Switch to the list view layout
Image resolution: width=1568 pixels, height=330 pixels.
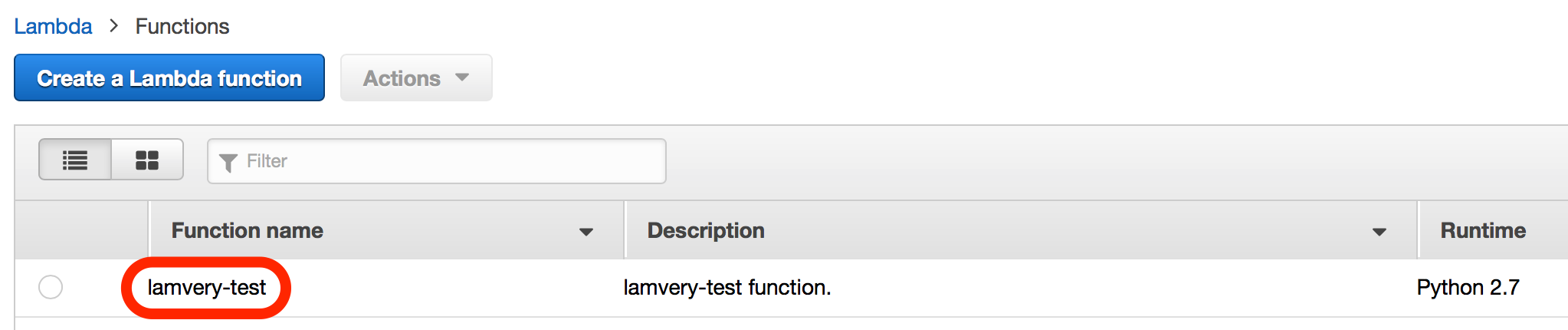75,160
